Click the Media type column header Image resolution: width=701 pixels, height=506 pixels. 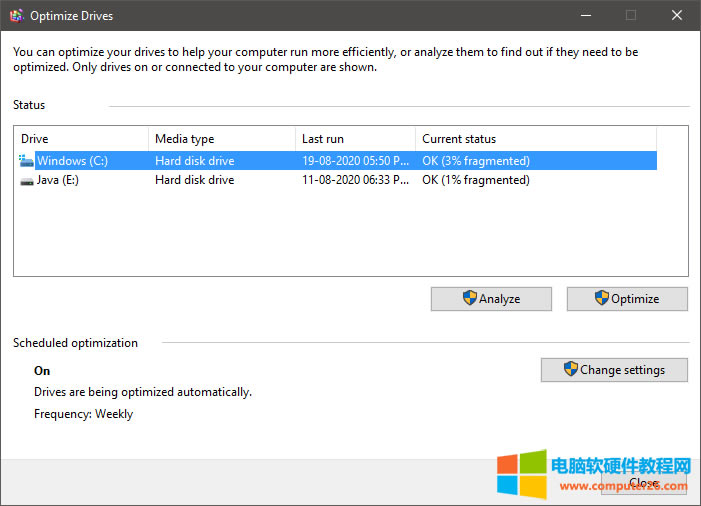(221, 139)
